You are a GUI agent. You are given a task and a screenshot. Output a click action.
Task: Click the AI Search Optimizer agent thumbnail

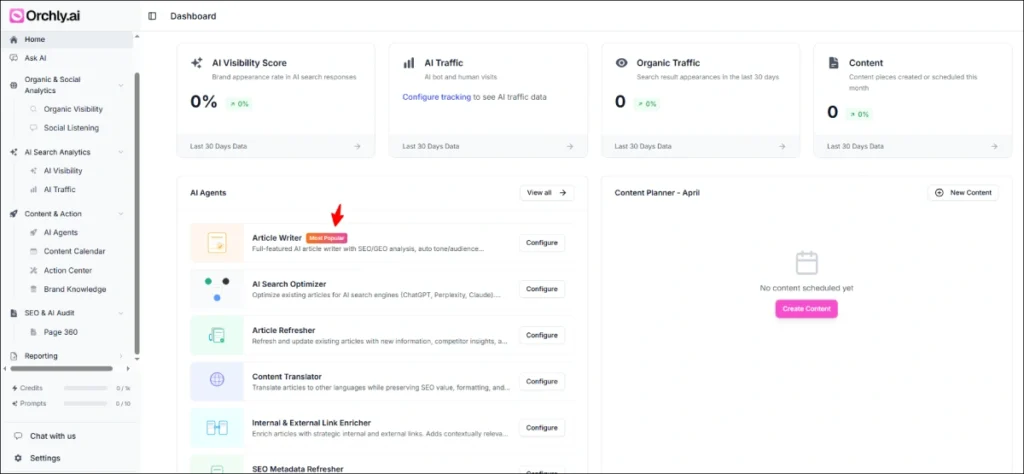pos(216,289)
